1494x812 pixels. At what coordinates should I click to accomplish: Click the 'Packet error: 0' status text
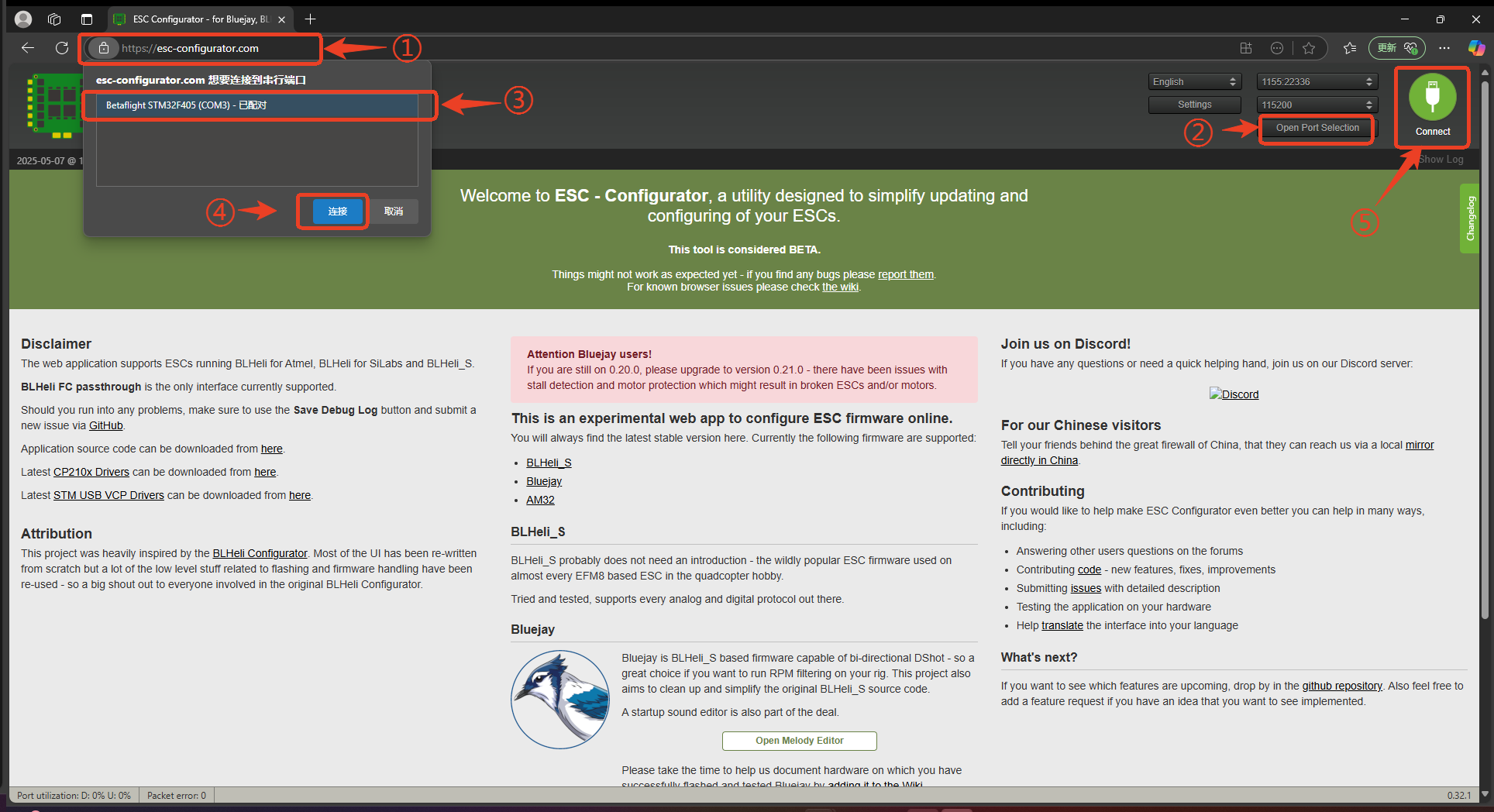click(x=177, y=796)
